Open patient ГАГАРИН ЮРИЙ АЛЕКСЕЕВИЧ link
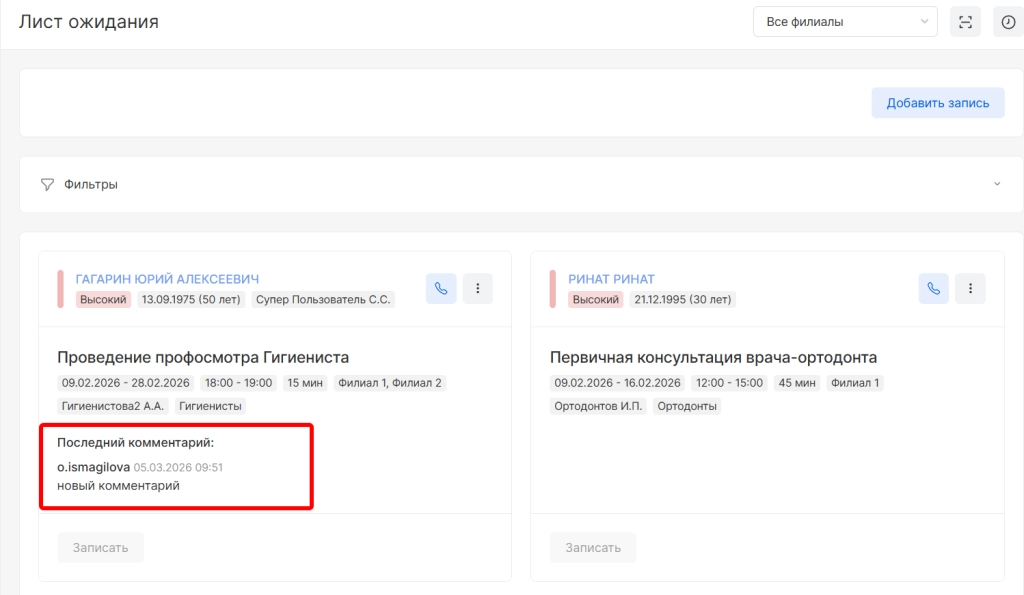This screenshot has width=1024, height=595. (167, 279)
